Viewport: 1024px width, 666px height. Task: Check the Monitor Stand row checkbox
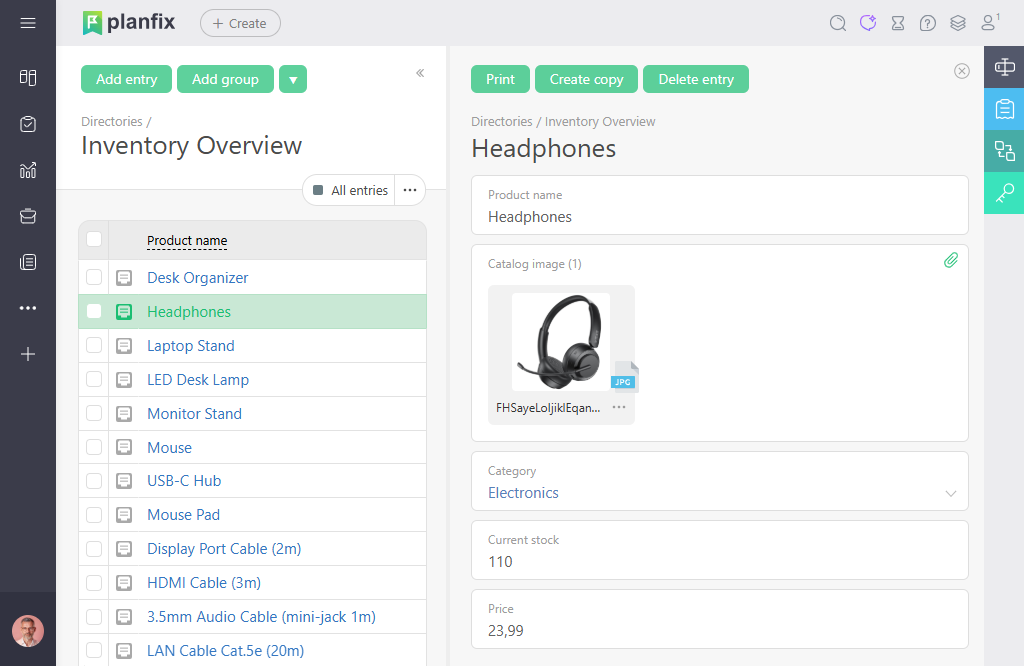tap(94, 413)
